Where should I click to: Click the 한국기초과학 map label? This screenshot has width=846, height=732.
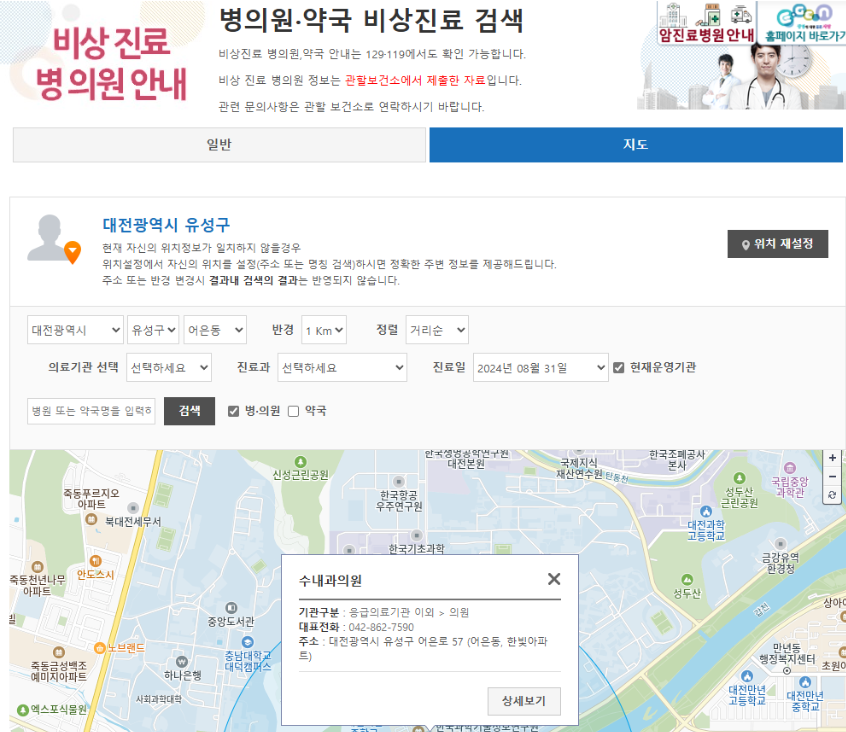coord(417,549)
